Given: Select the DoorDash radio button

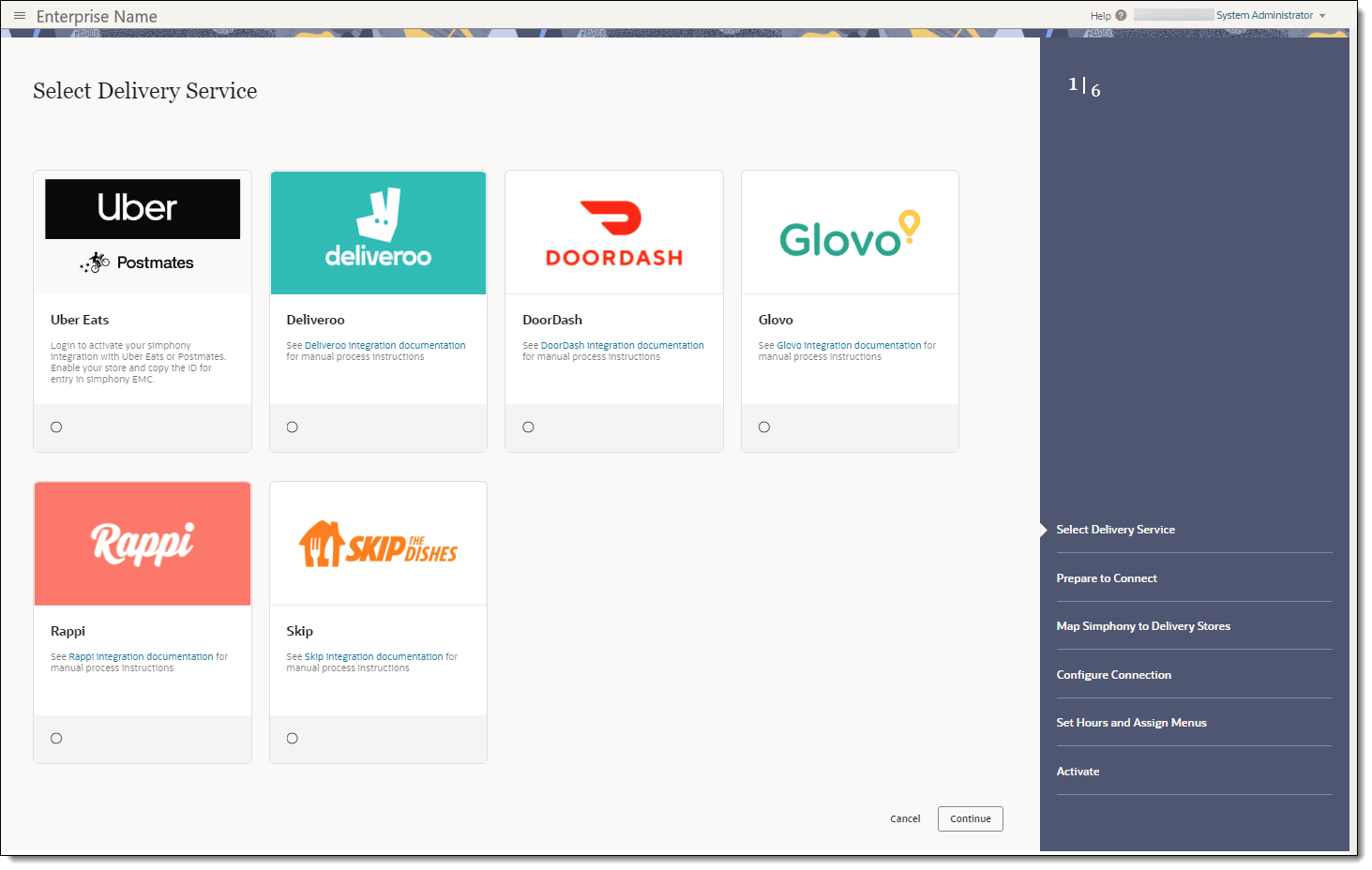Looking at the screenshot, I should 528,427.
